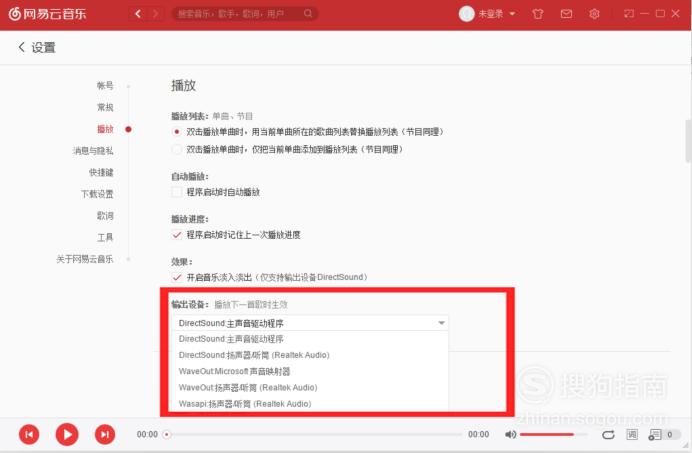Viewport: 692px width, 453px height.
Task: Select 消息与隐私 in settings sidebar
Action: (x=93, y=151)
